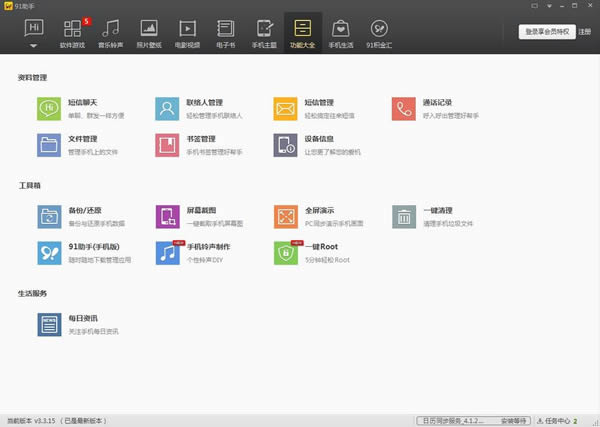Launch the 一键清理 trash can icon
600x427 pixels.
coord(404,217)
